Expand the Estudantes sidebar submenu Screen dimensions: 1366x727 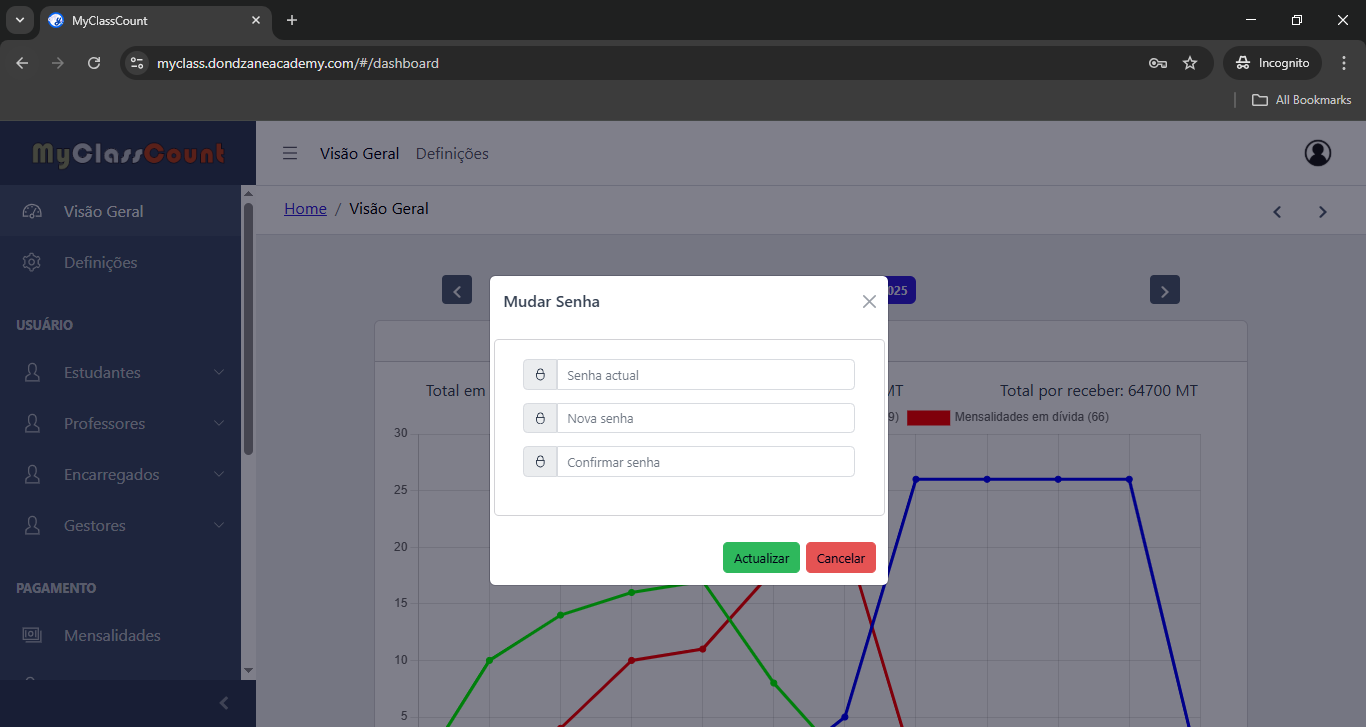point(219,372)
